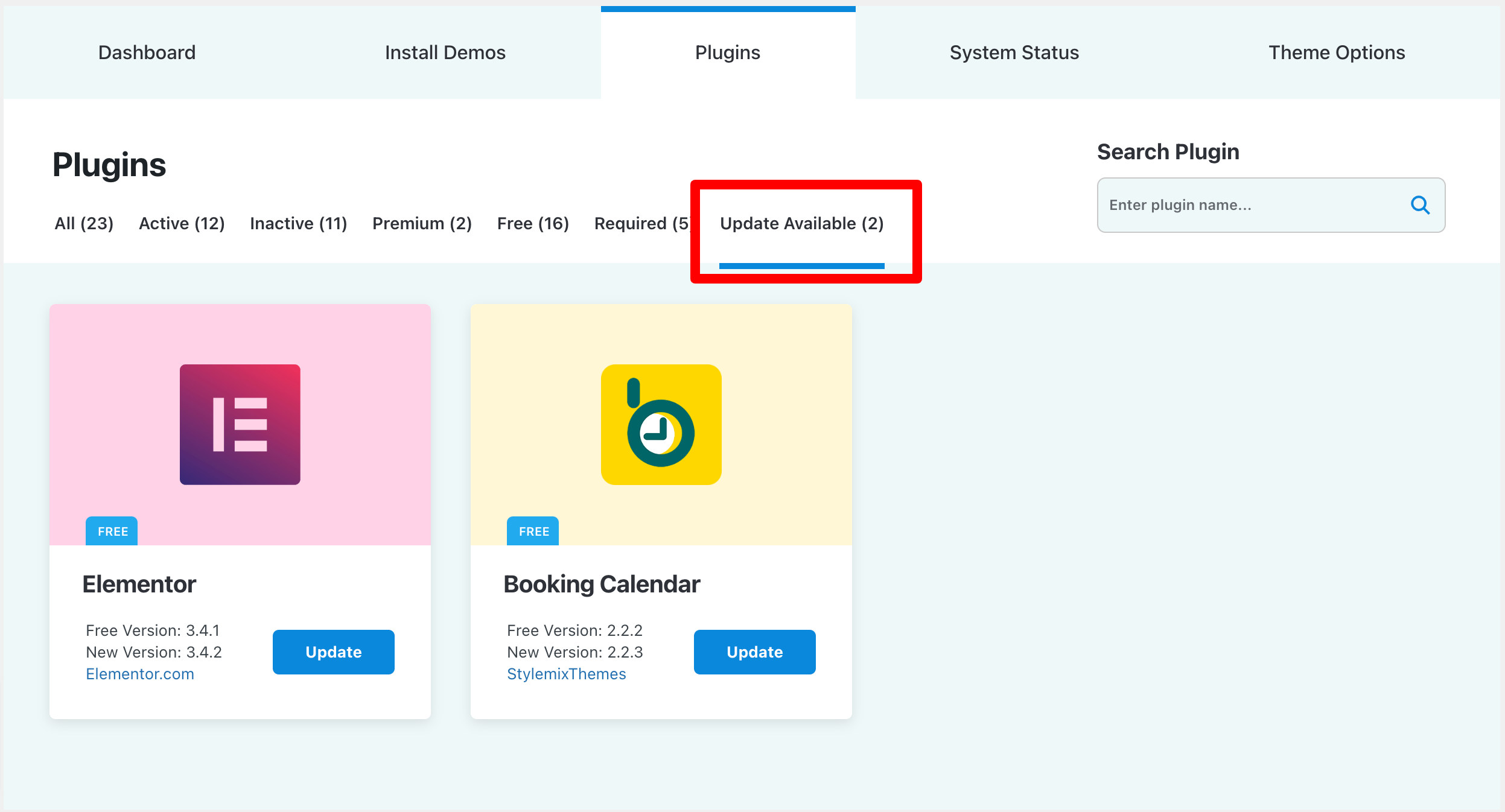
Task: Click Elementor New Version: 3.4.2 text
Action: (154, 652)
